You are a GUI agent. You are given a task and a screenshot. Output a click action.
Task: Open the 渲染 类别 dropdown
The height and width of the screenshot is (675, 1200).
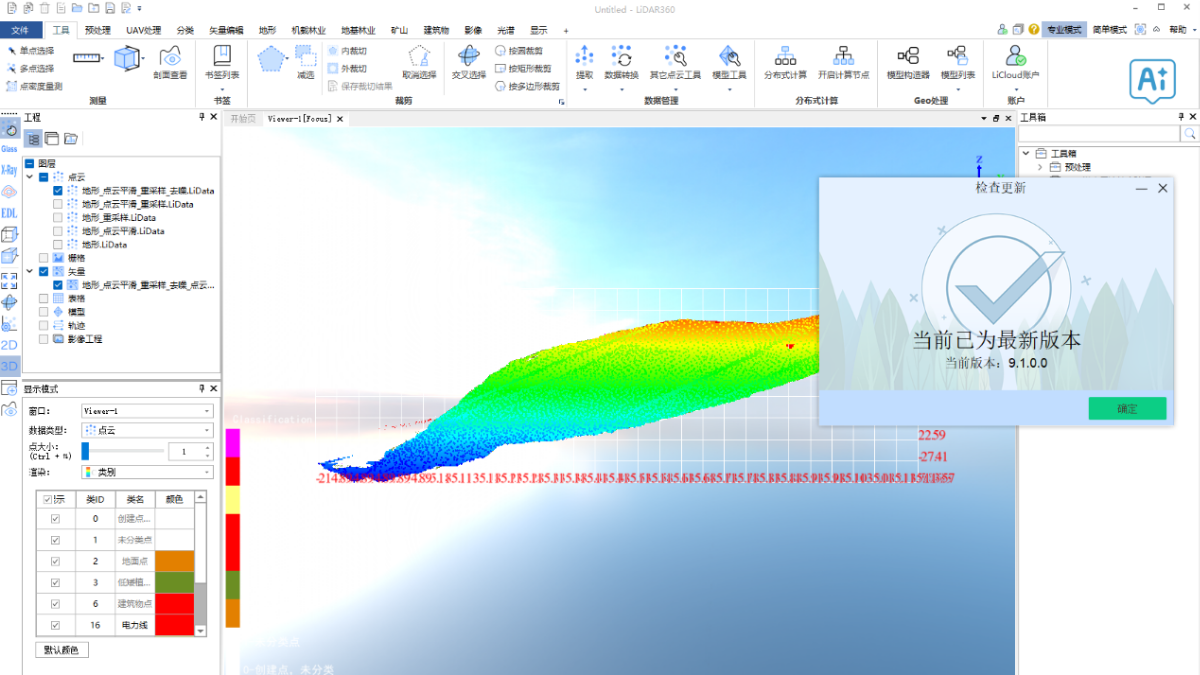point(146,472)
